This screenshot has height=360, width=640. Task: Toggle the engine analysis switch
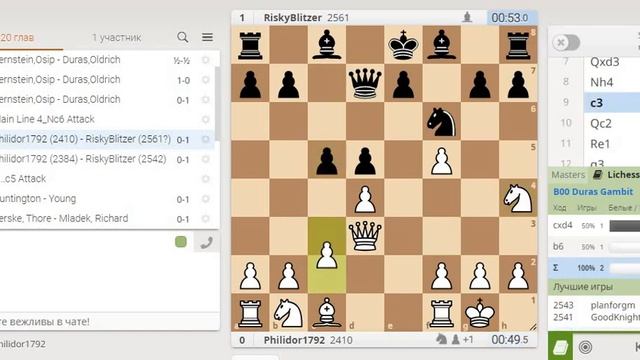[566, 42]
